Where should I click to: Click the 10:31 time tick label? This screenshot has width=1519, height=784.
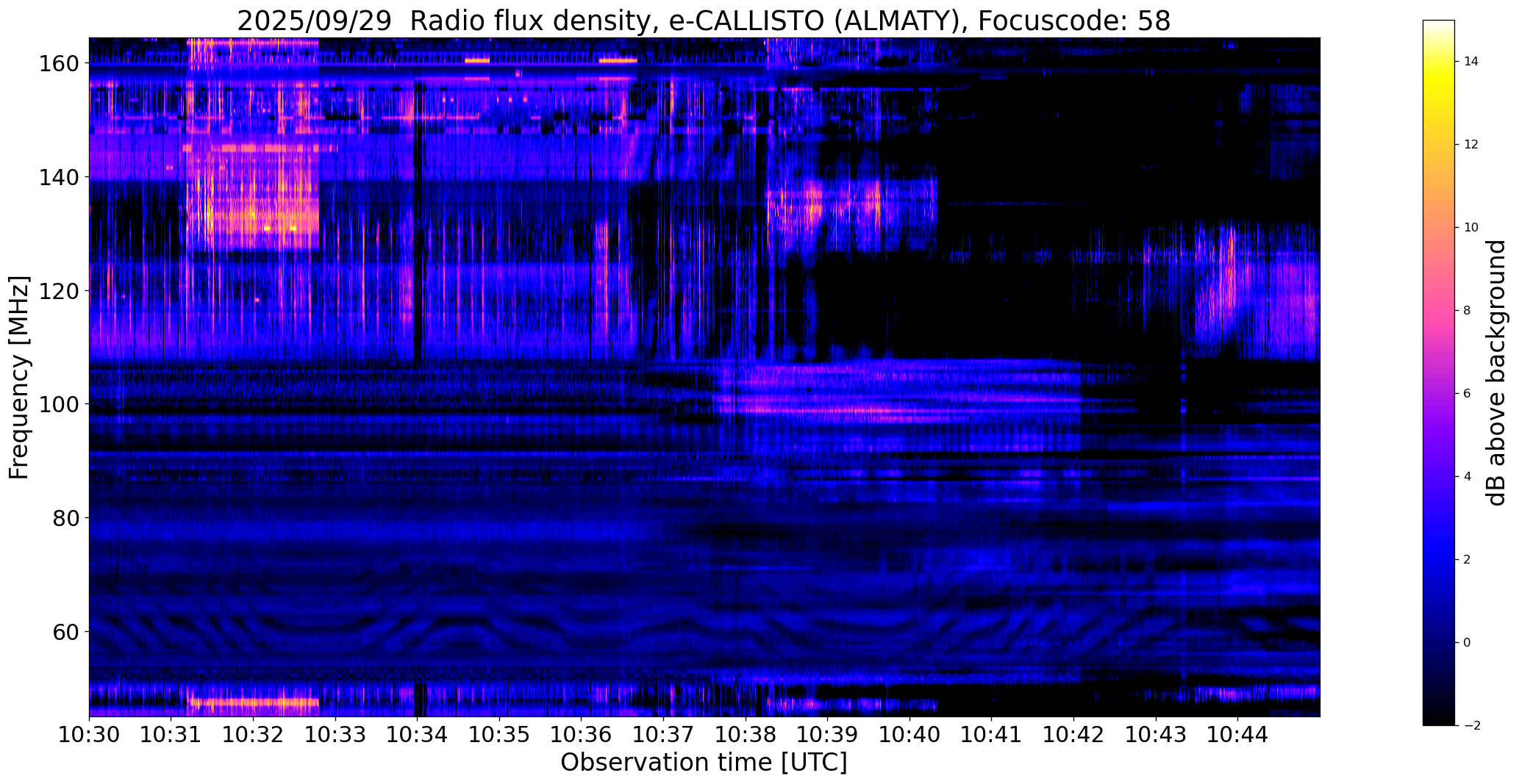click(x=171, y=734)
